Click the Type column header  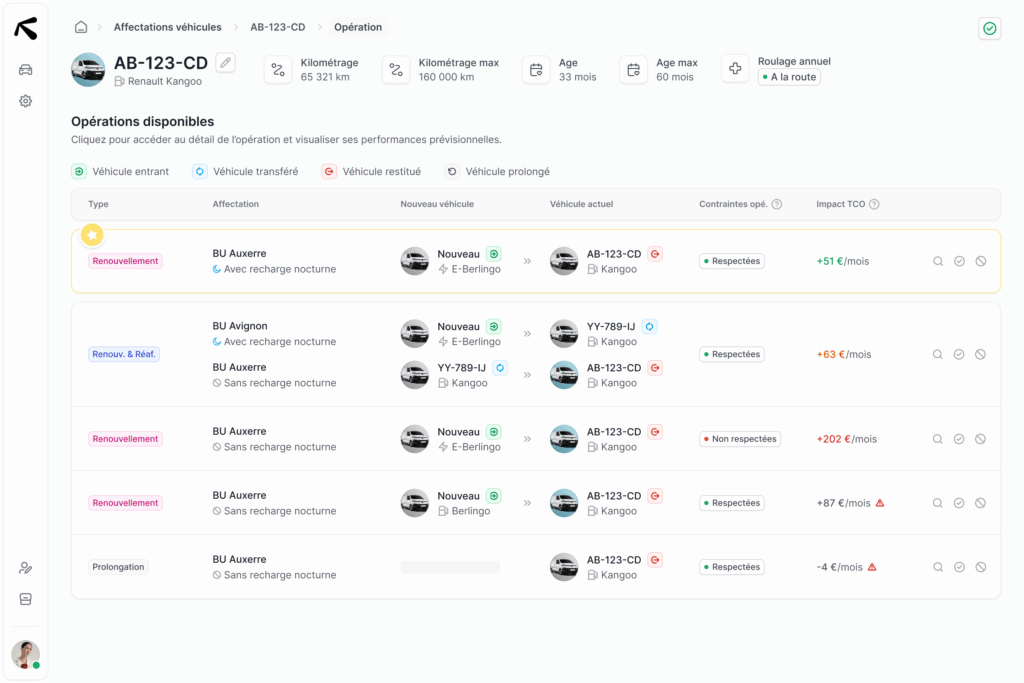pos(98,204)
